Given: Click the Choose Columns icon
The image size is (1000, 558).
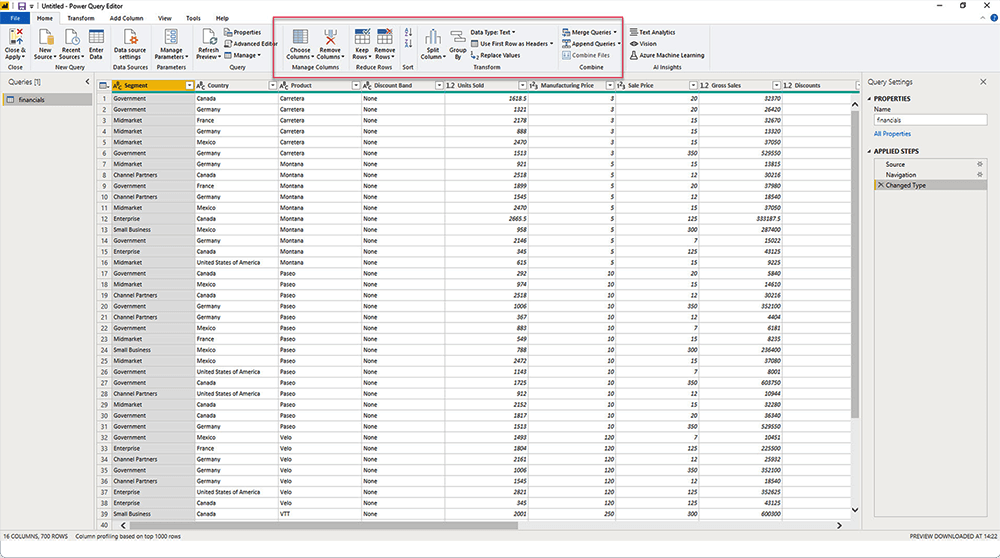Looking at the screenshot, I should 300,37.
